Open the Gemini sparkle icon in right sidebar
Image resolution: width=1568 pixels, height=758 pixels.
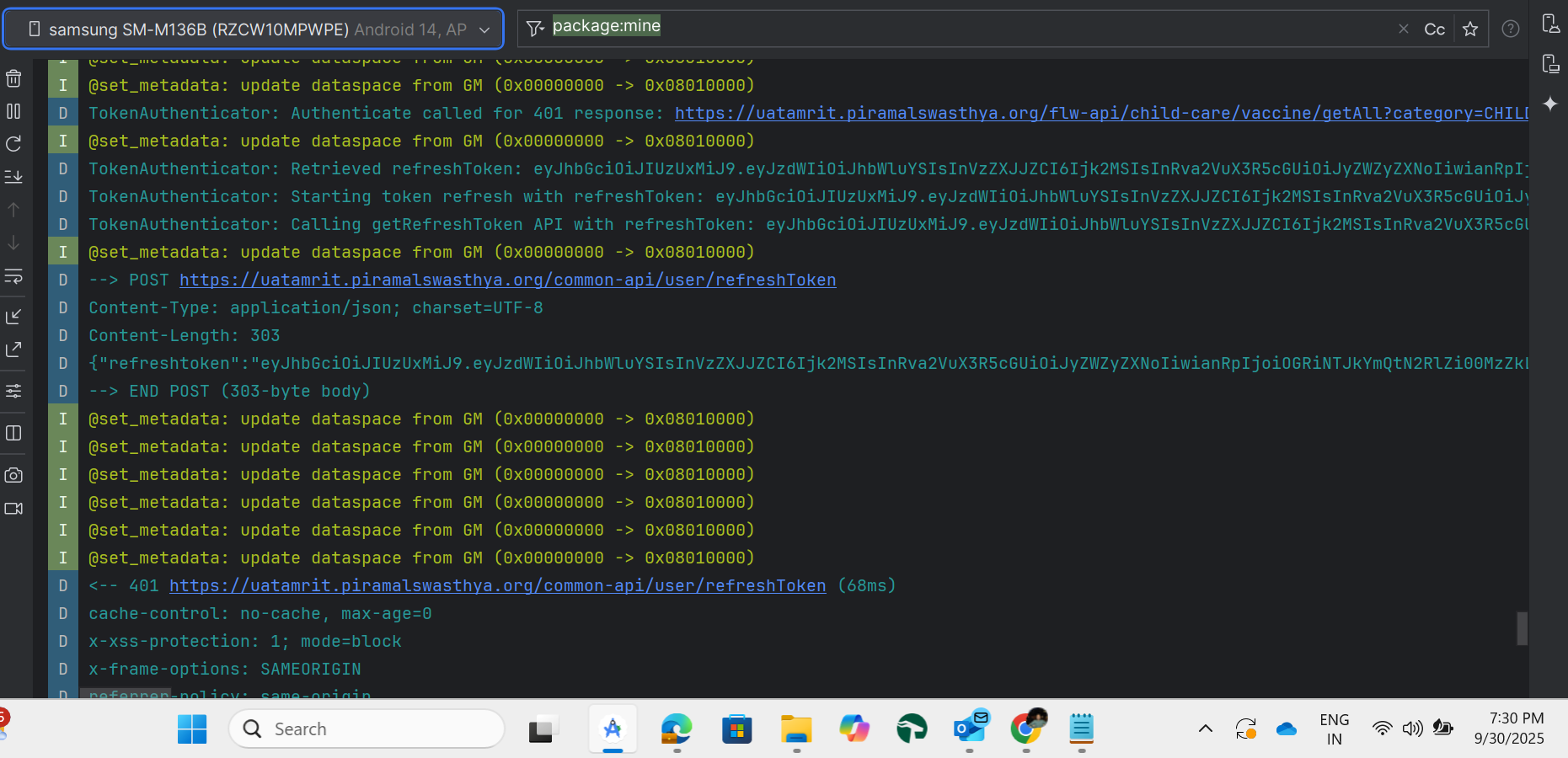[x=1550, y=104]
